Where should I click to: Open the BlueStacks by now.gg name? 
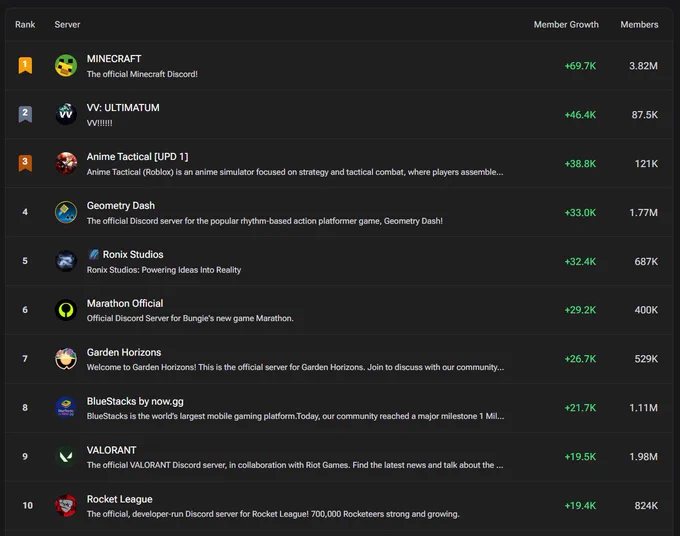[135, 401]
